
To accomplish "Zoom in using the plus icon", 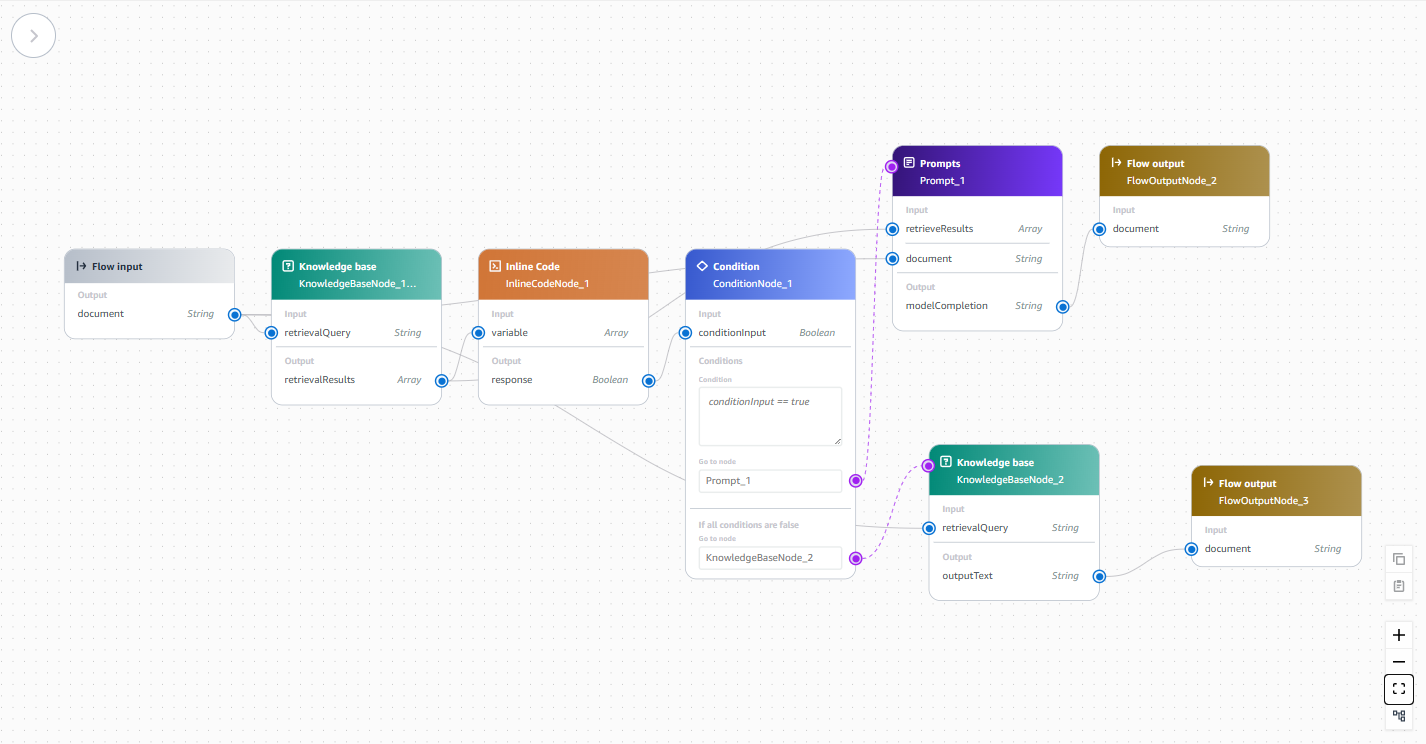I will point(1399,635).
